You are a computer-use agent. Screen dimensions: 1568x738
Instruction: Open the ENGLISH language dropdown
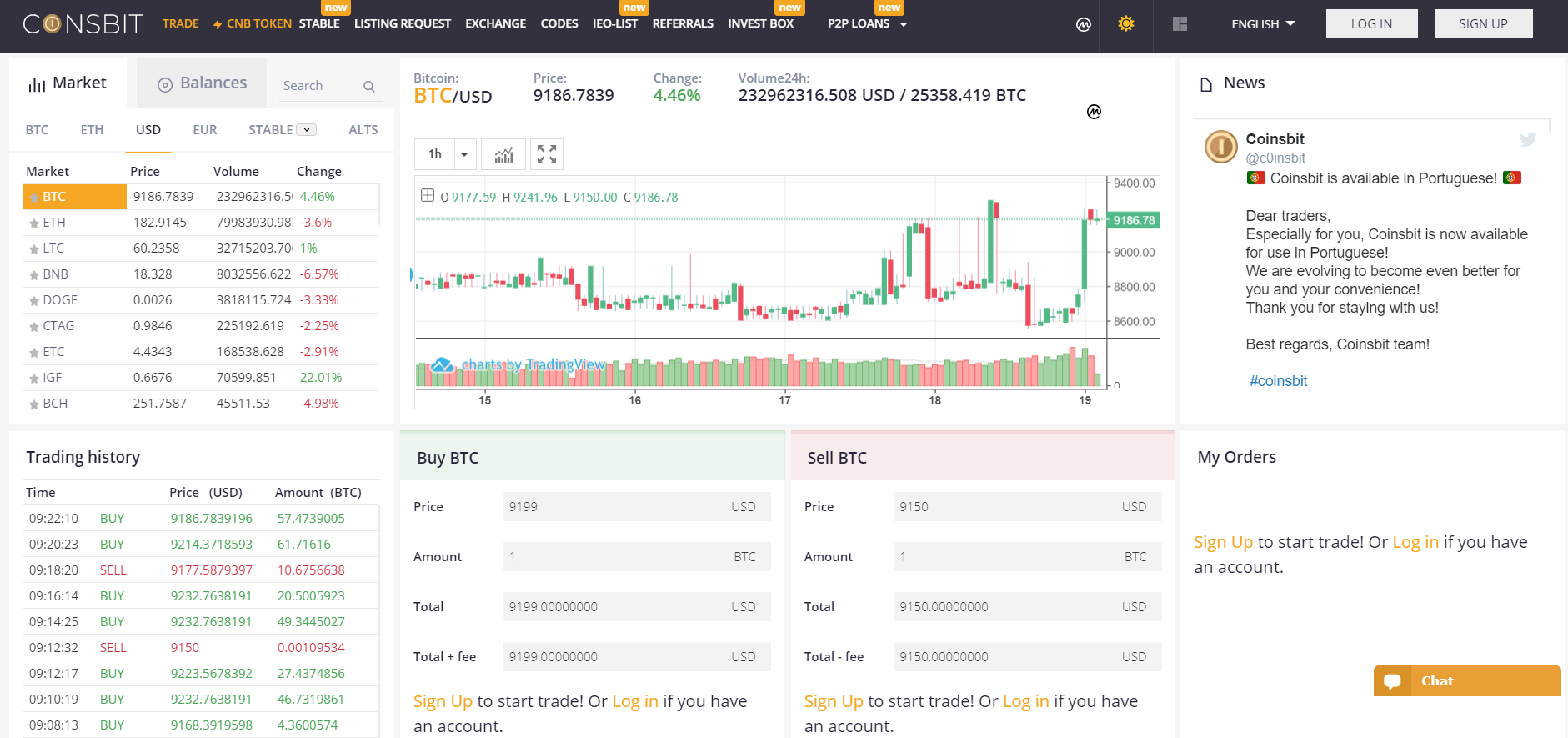1263,24
